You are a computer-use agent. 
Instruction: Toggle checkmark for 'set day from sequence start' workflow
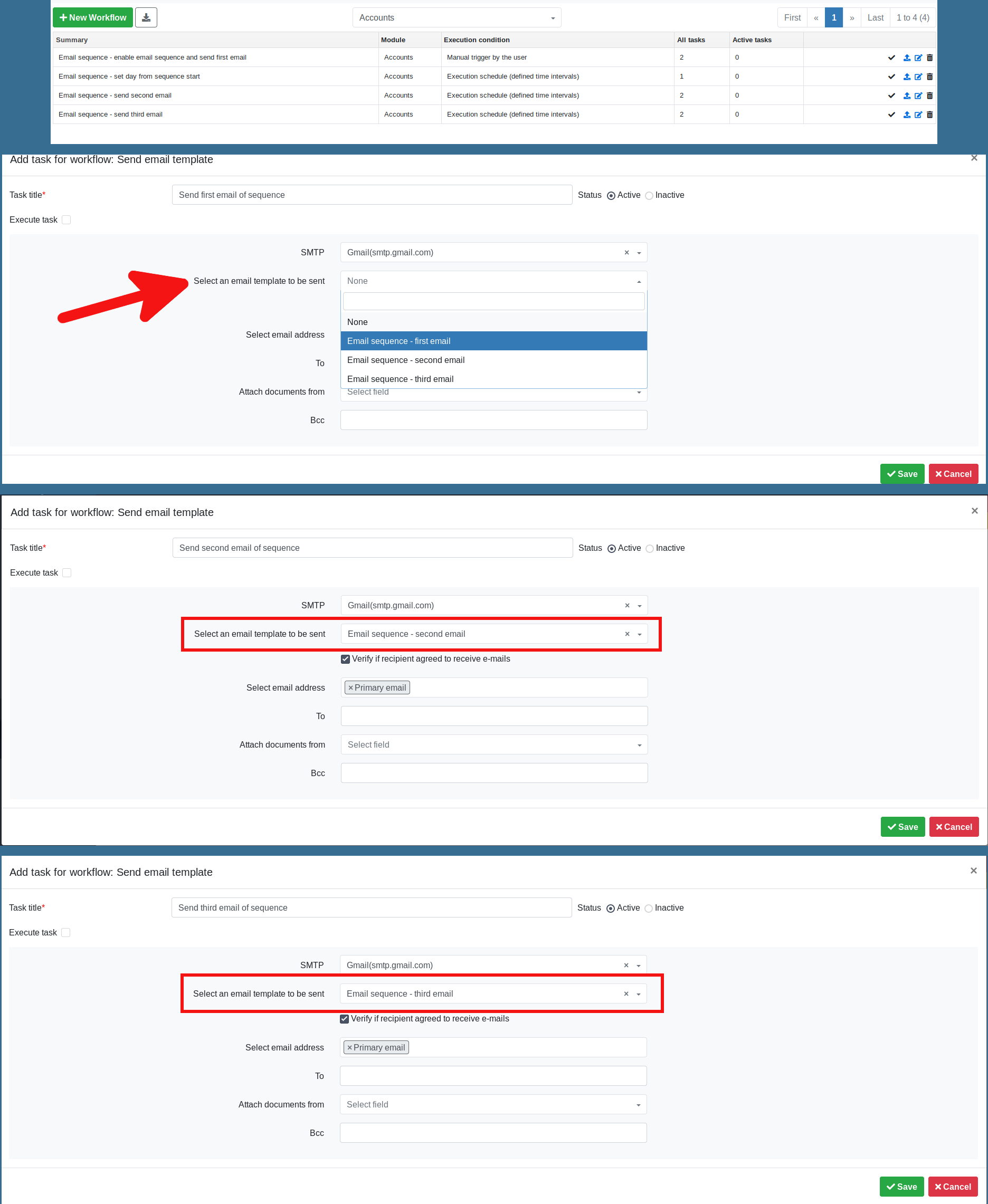click(x=891, y=77)
